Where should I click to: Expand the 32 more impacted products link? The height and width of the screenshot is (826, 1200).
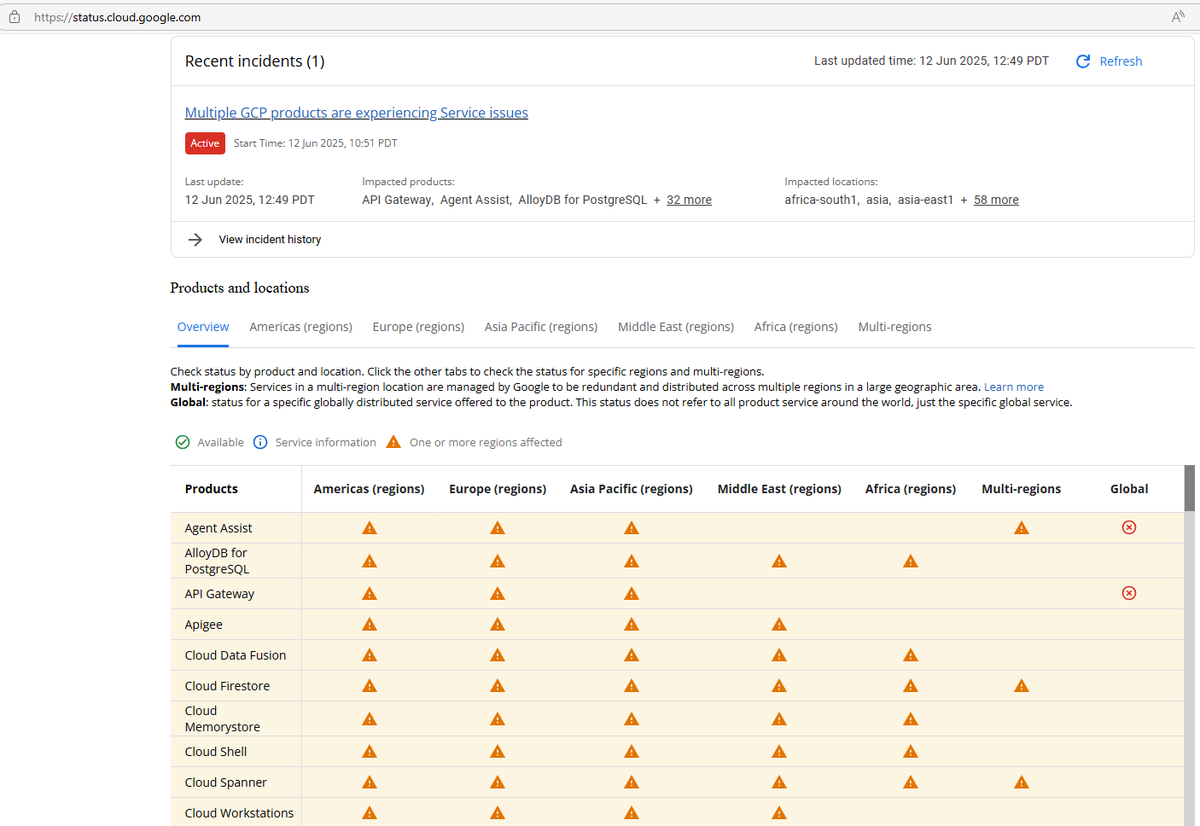coord(689,200)
